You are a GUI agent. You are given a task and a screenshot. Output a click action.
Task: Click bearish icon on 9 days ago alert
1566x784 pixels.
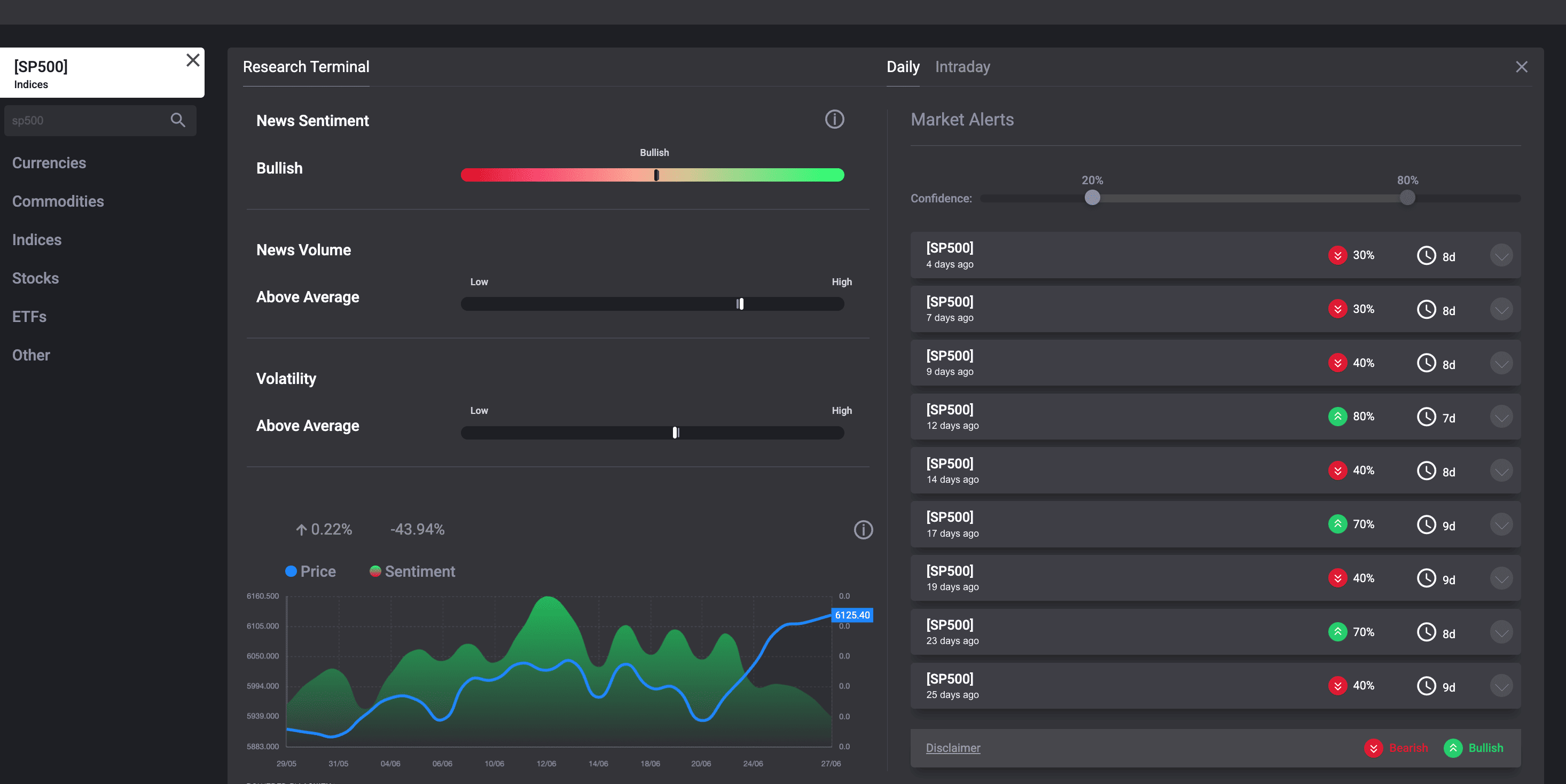pyautogui.click(x=1337, y=363)
